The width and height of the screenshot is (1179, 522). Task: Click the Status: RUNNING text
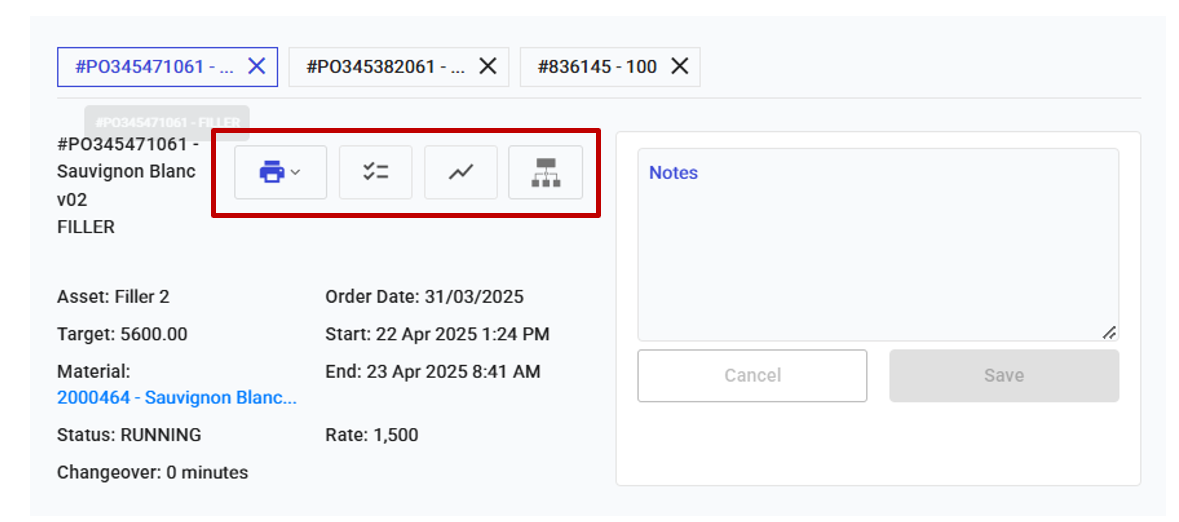point(129,435)
